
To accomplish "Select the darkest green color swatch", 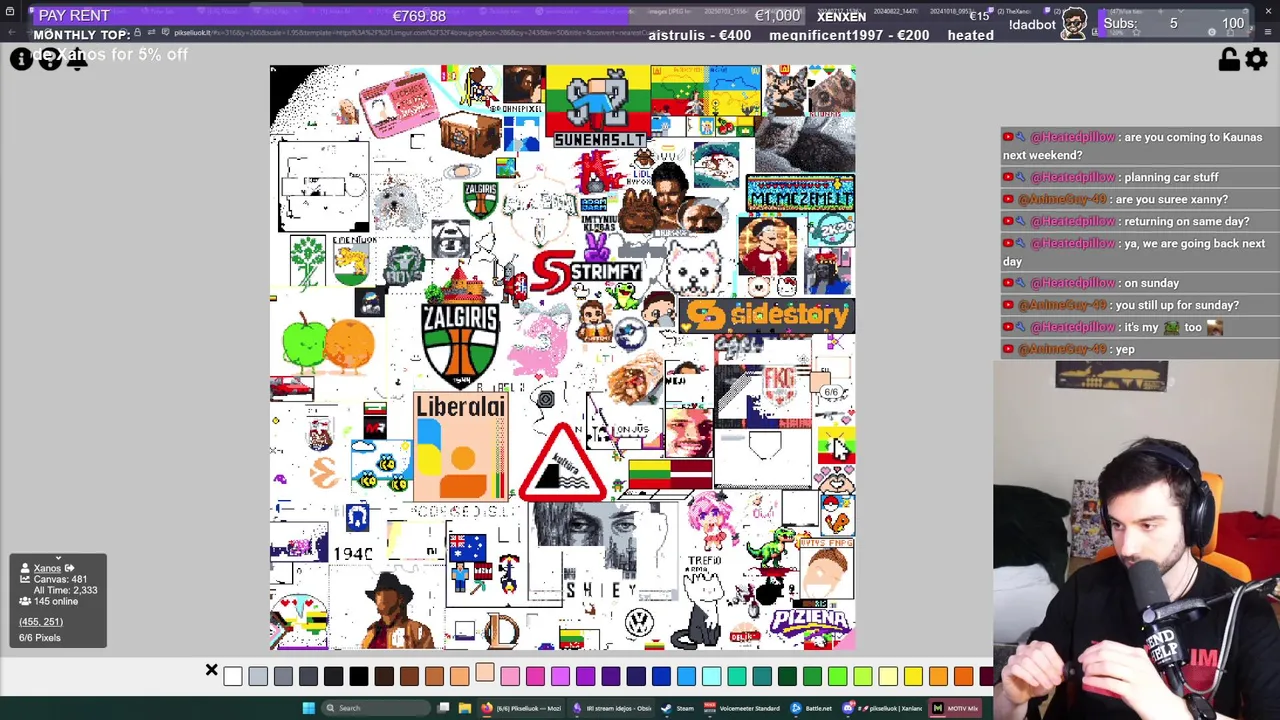I will click(787, 676).
